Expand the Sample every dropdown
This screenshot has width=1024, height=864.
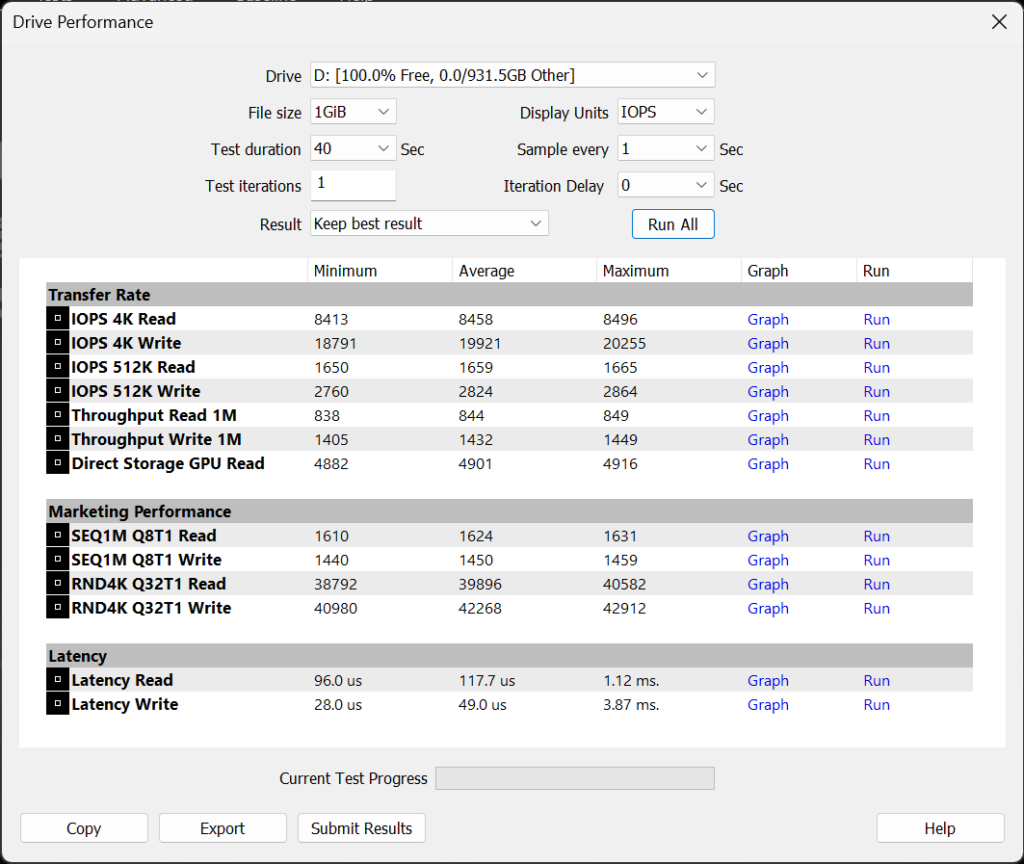pos(665,148)
